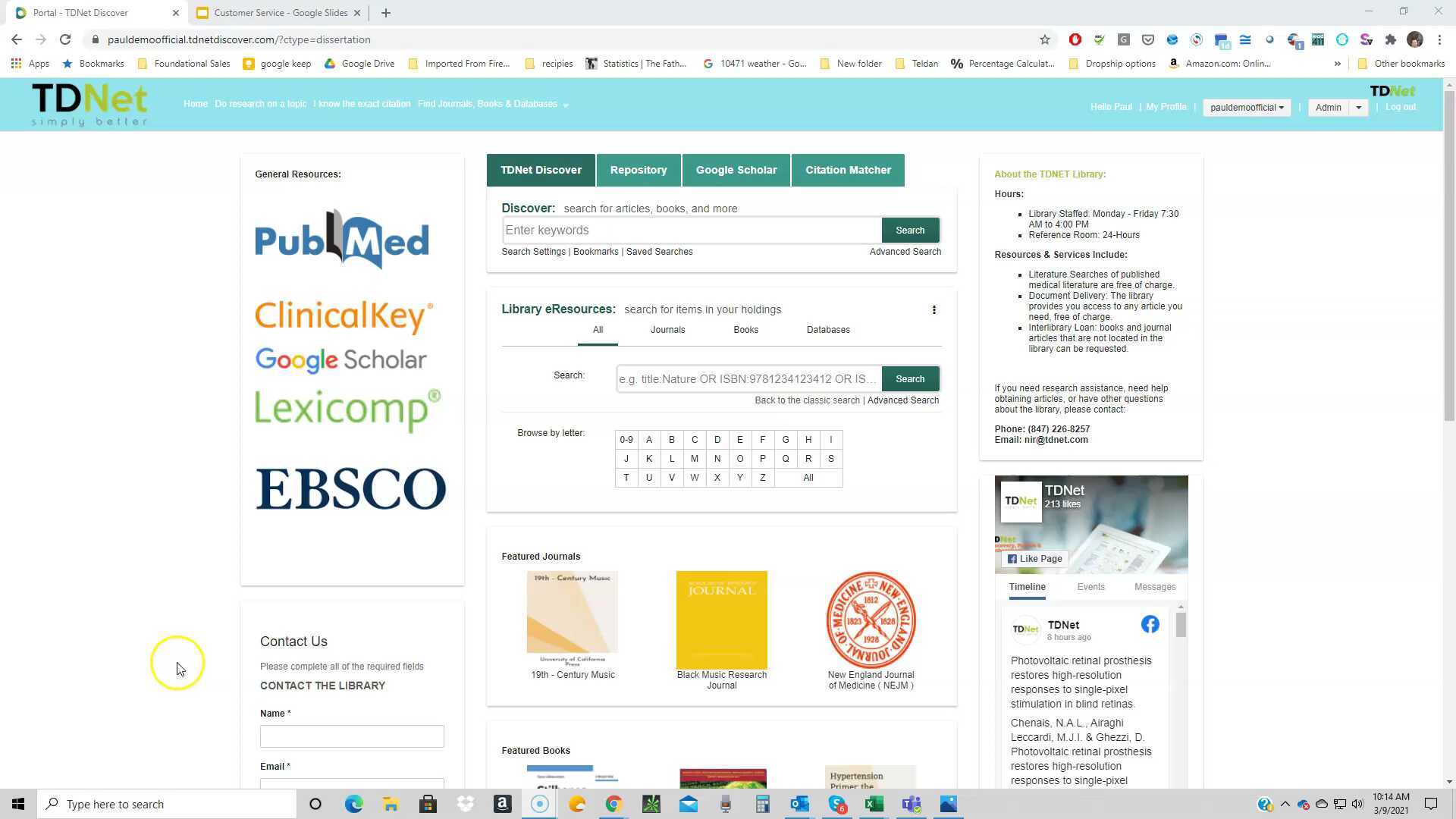1456x819 pixels.
Task: Select the Journals eResources tab
Action: coord(667,330)
